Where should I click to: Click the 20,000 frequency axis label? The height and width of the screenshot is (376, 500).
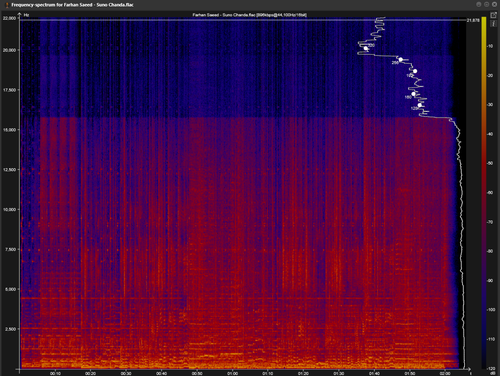click(x=9, y=50)
